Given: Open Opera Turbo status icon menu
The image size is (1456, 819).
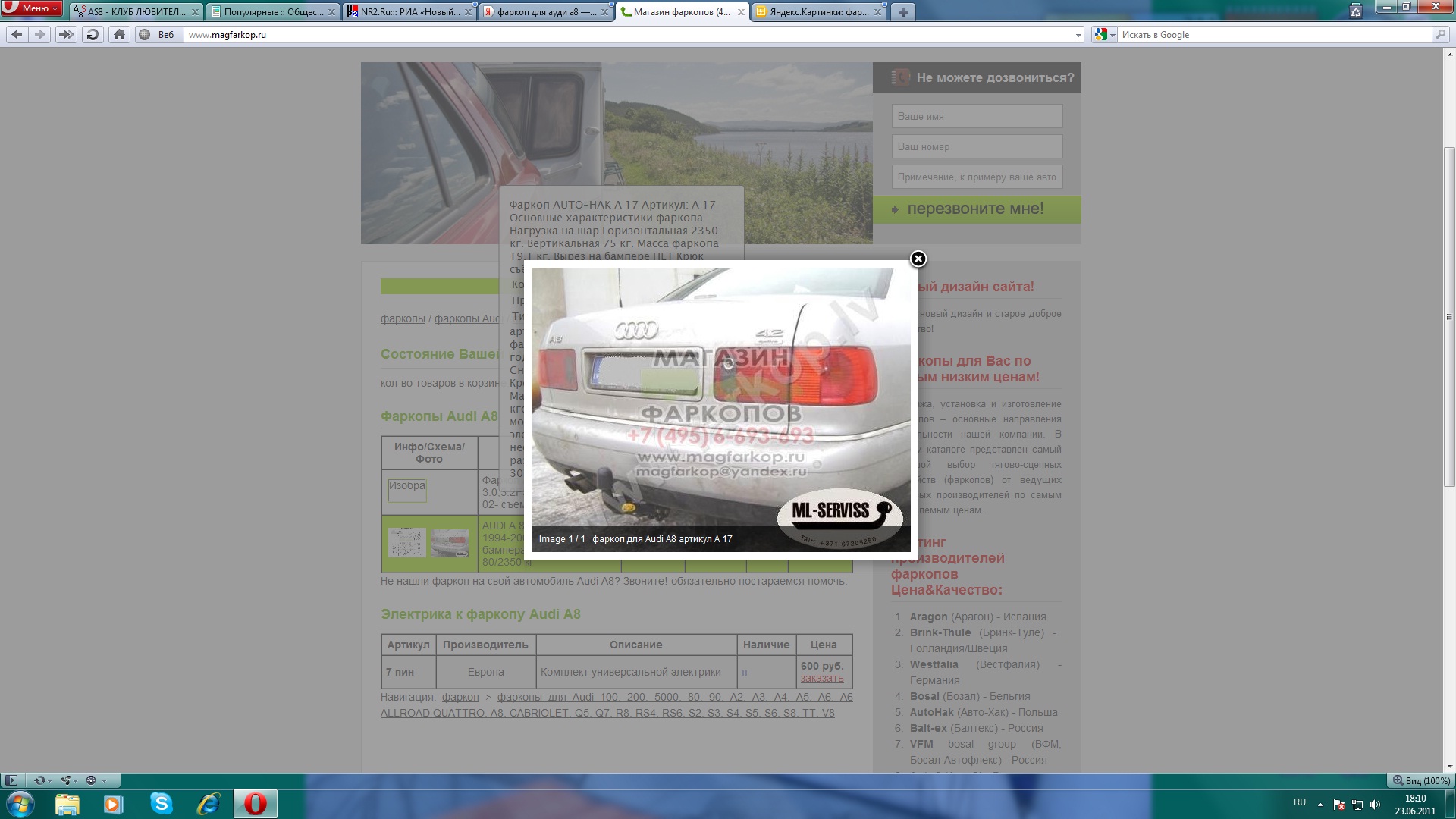Looking at the screenshot, I should (92, 780).
